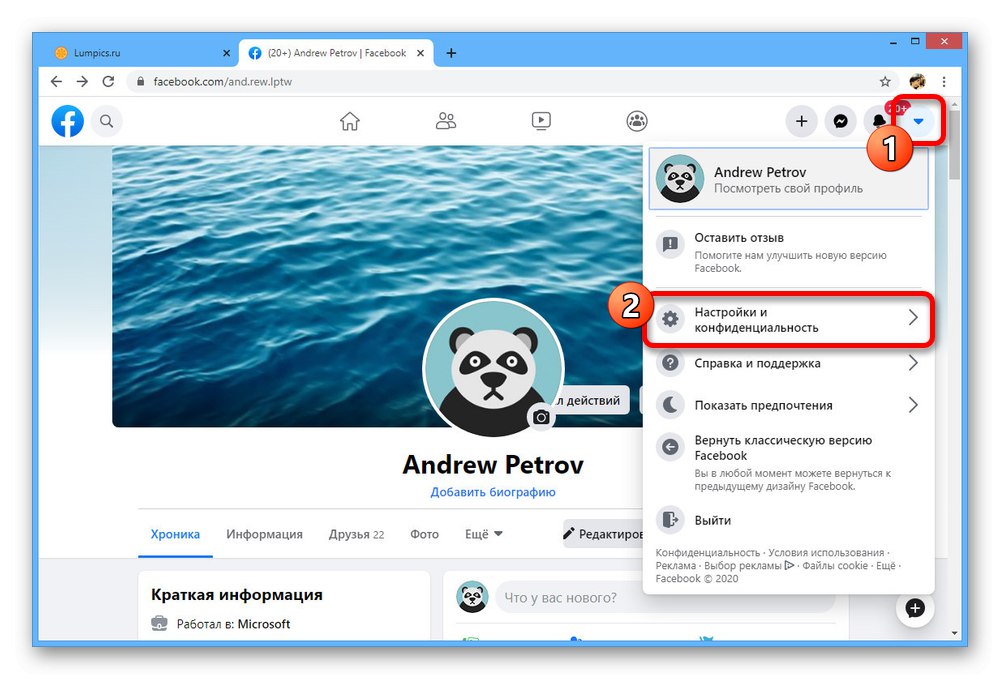Toggle the account dropdown arrow
Viewport: 1000px width, 679px height.
(918, 121)
